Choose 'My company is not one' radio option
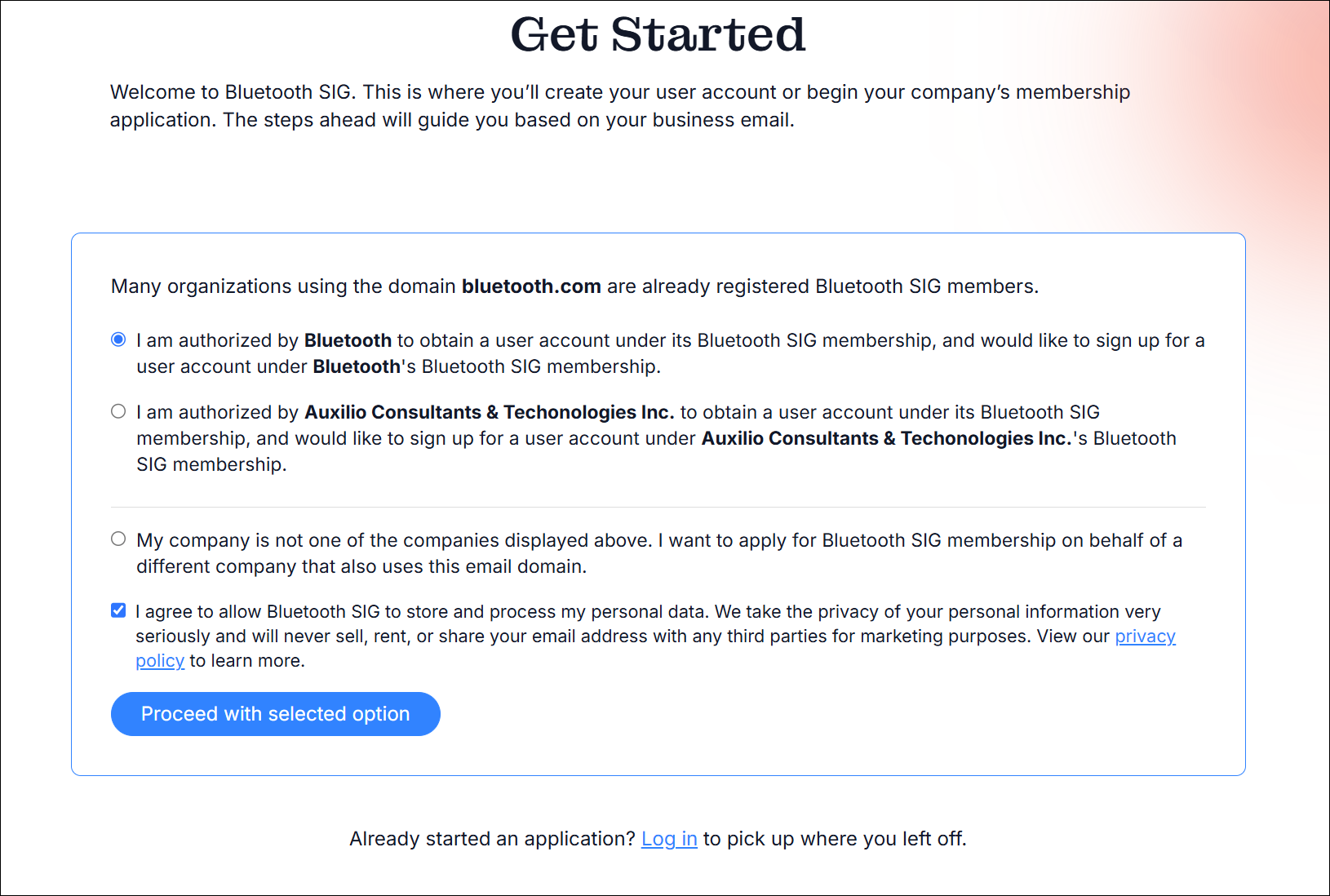 pyautogui.click(x=118, y=539)
